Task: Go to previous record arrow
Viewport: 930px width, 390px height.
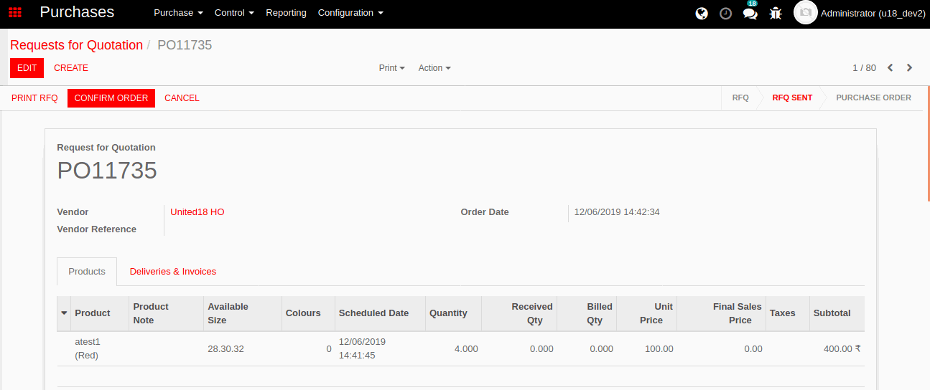Action: (x=890, y=68)
